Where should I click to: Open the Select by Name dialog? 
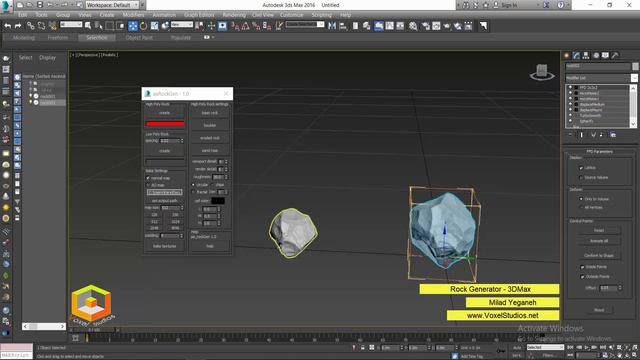click(x=98, y=26)
